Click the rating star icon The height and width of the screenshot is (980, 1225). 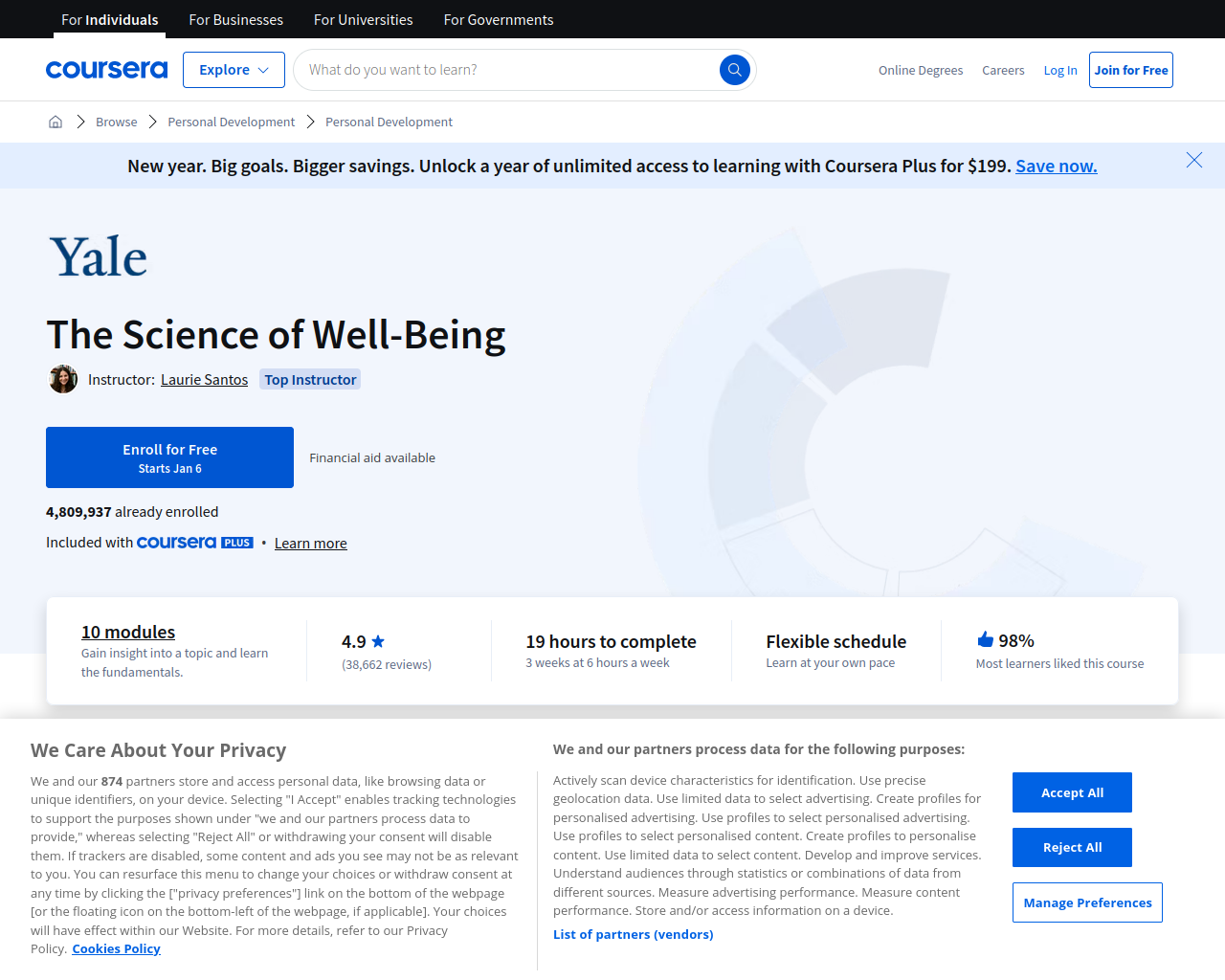pos(378,641)
